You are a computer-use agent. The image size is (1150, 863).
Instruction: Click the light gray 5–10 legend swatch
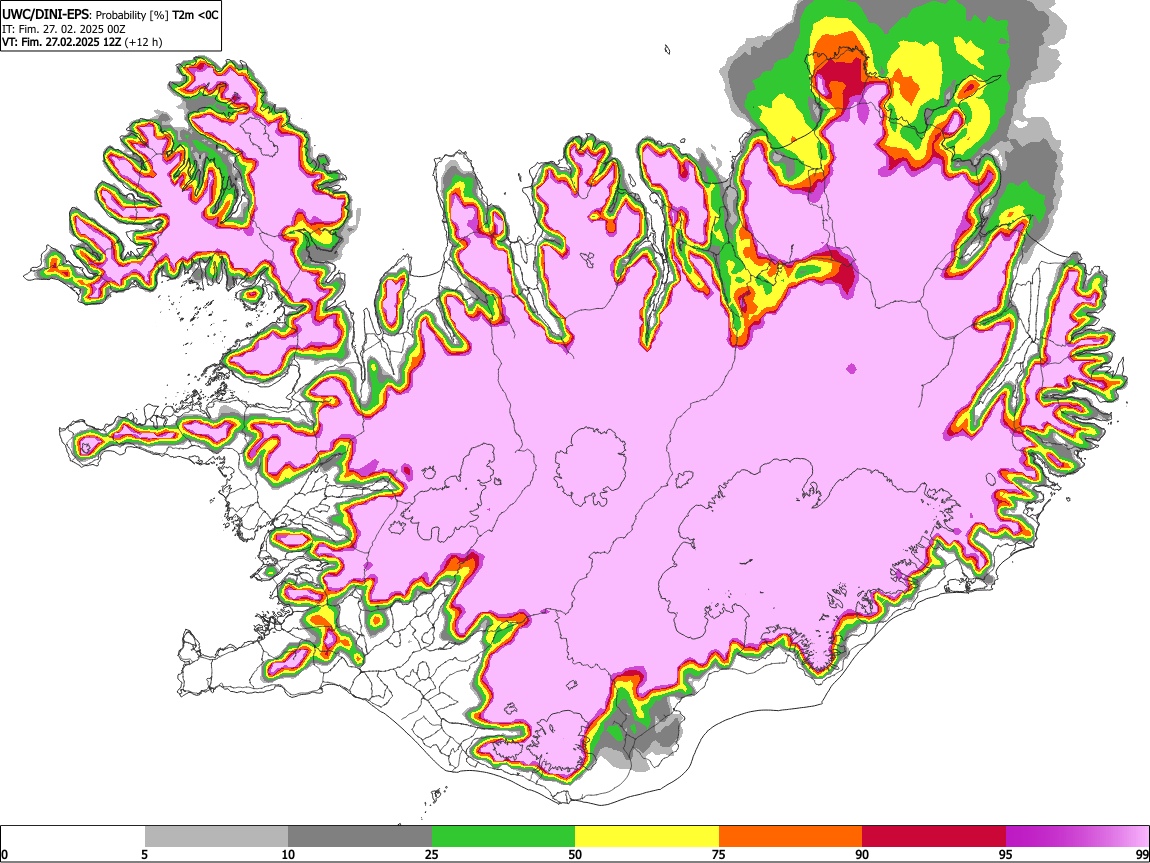[216, 837]
